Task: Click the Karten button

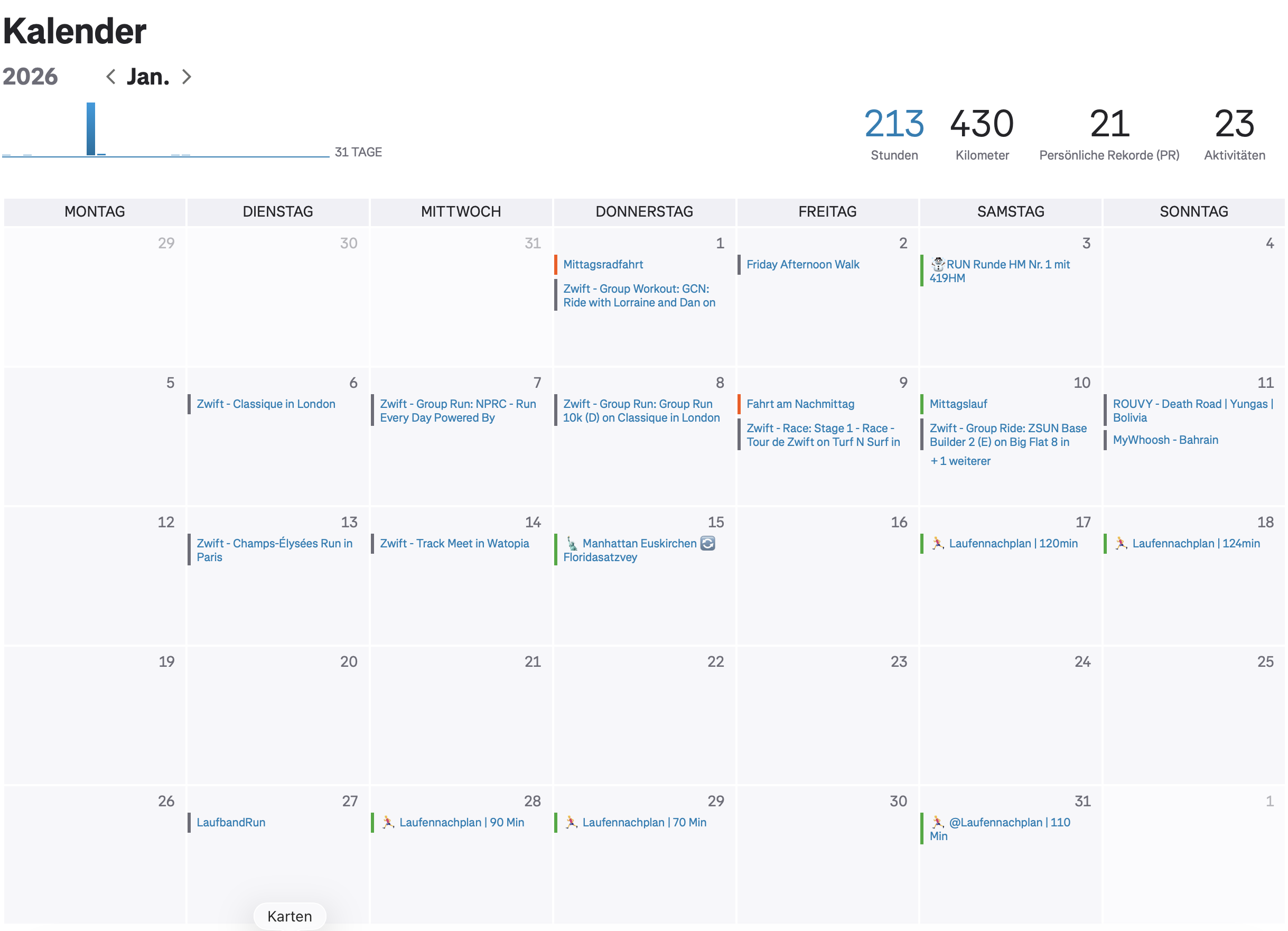Action: point(290,916)
